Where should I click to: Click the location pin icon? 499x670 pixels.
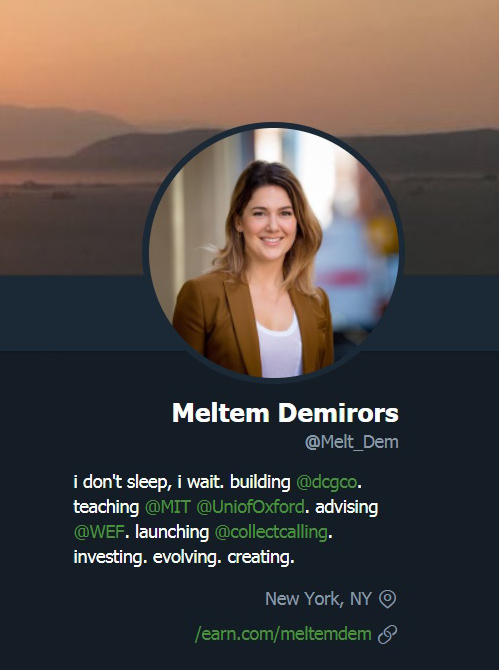[387, 599]
